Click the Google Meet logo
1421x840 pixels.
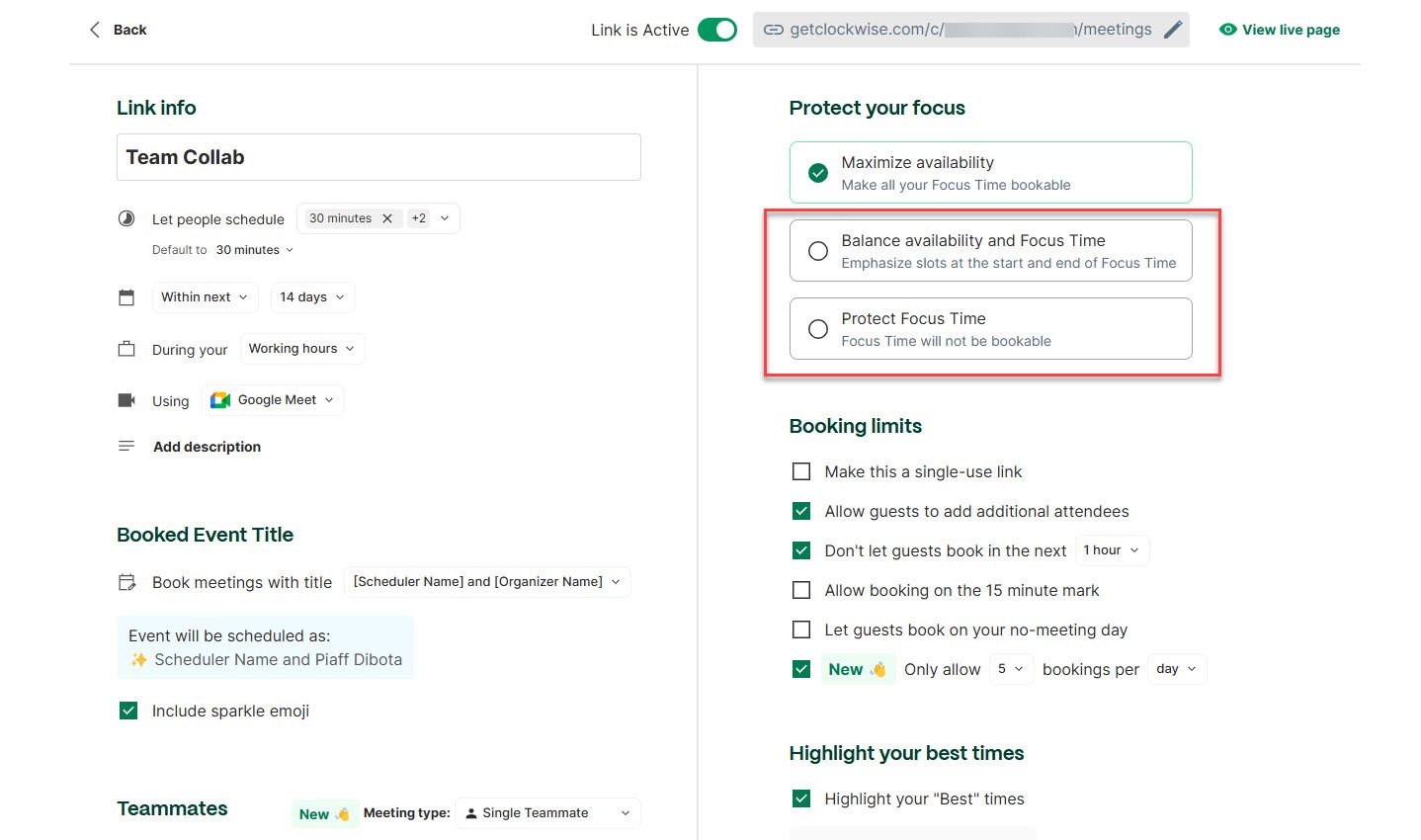pos(218,399)
